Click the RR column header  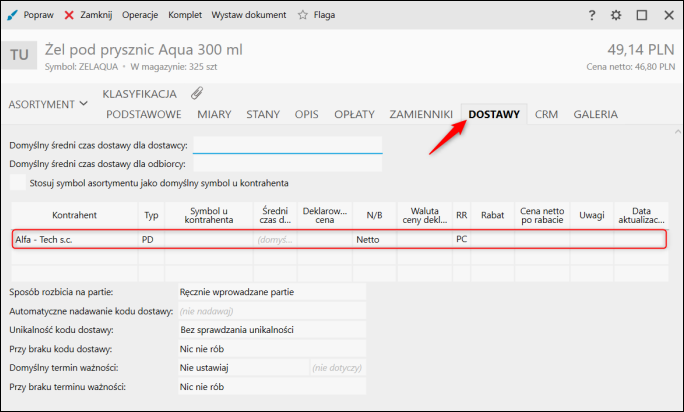462,215
